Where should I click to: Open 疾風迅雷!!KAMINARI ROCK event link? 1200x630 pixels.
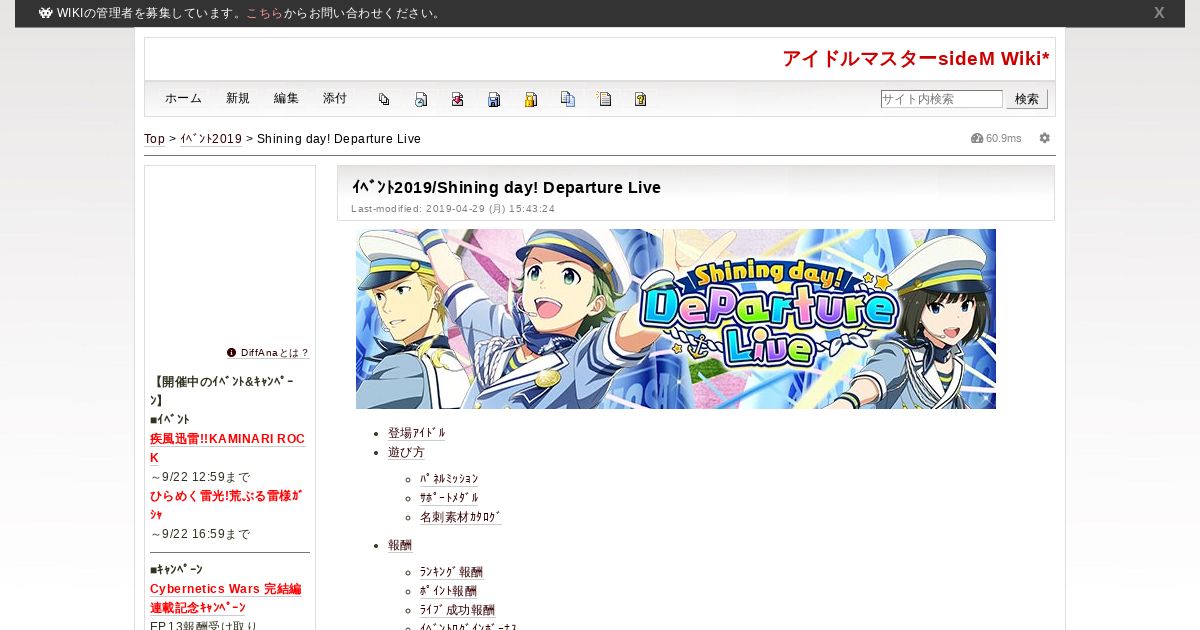point(227,448)
